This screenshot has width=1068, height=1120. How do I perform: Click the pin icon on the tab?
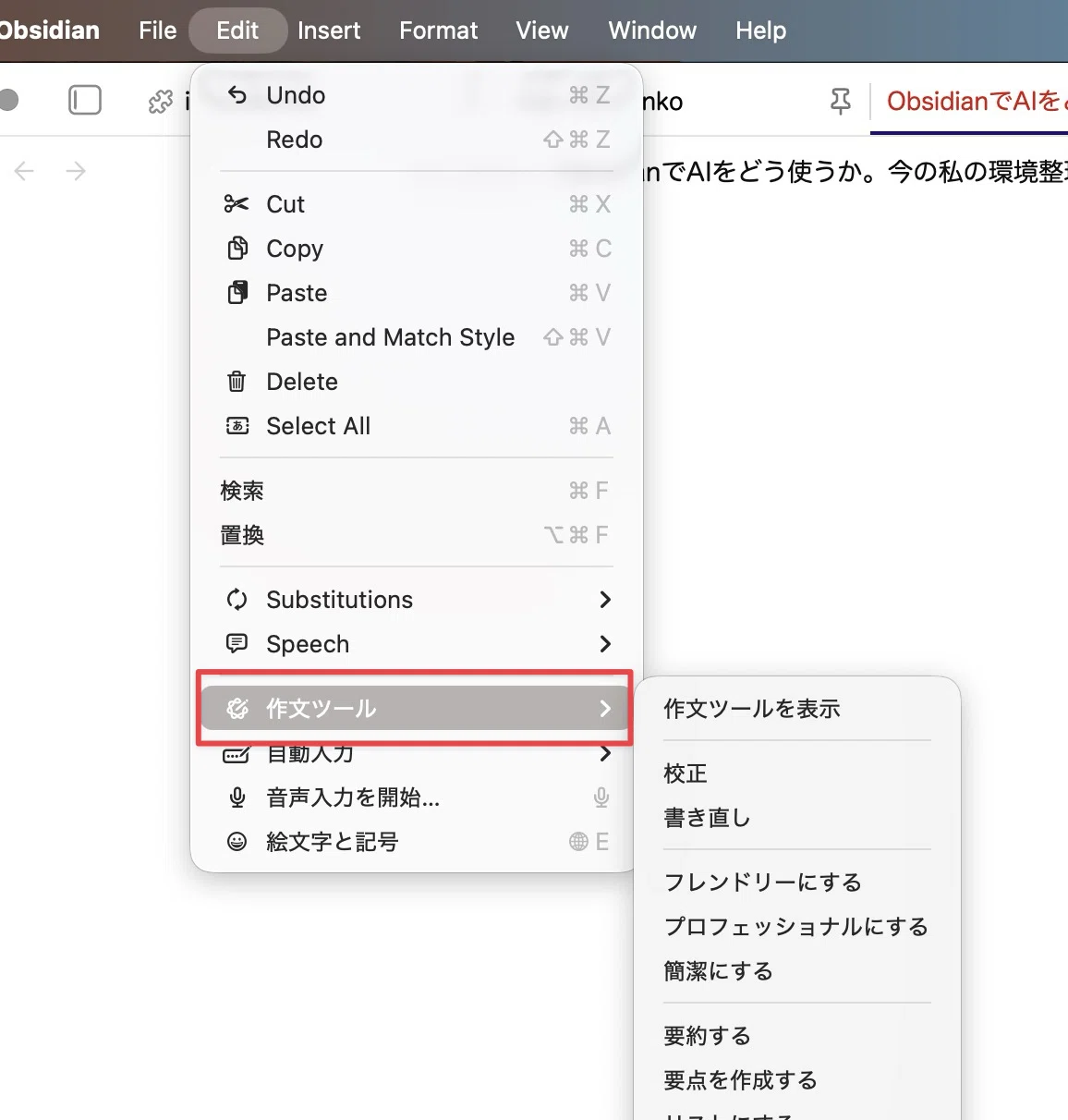click(x=841, y=101)
